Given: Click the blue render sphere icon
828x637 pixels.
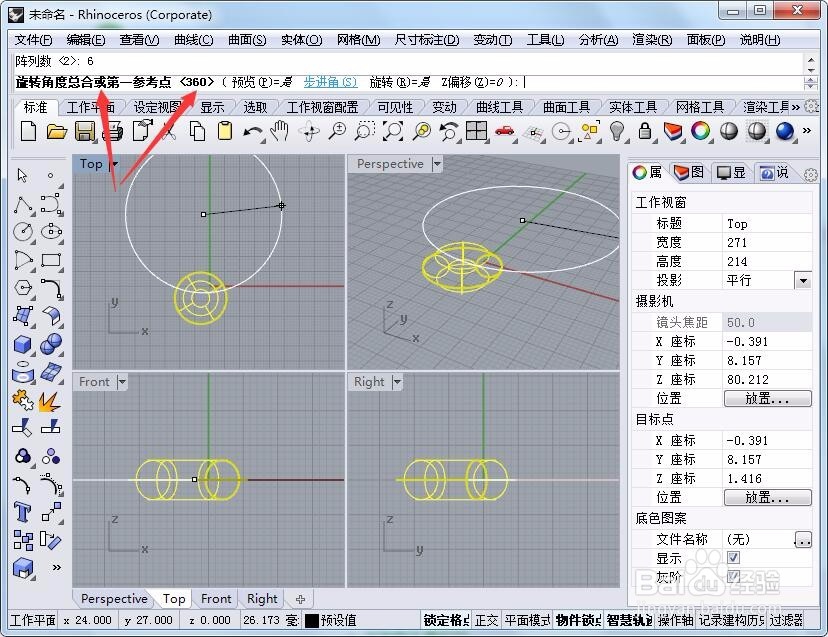Looking at the screenshot, I should pyautogui.click(x=785, y=131).
